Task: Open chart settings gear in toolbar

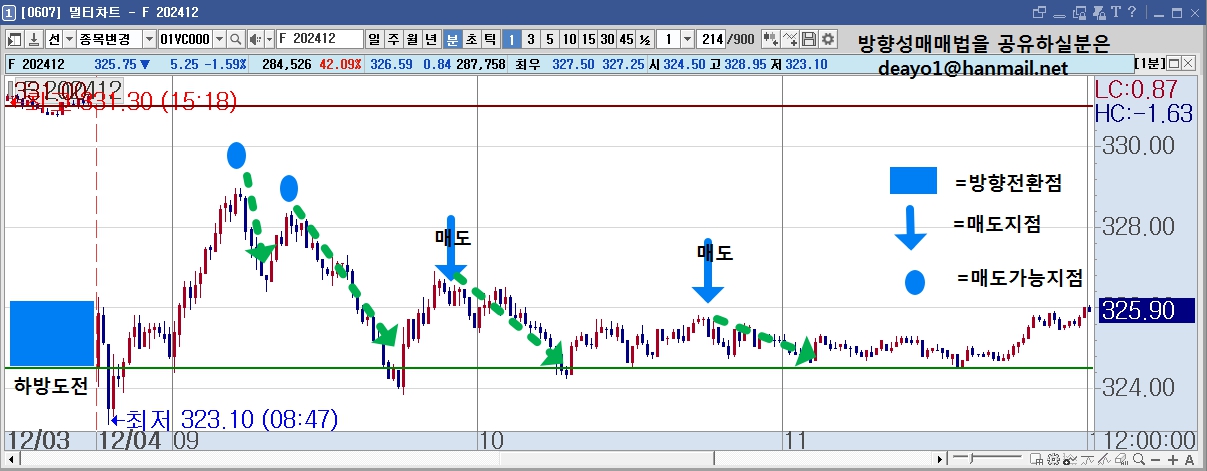Action: coord(827,39)
